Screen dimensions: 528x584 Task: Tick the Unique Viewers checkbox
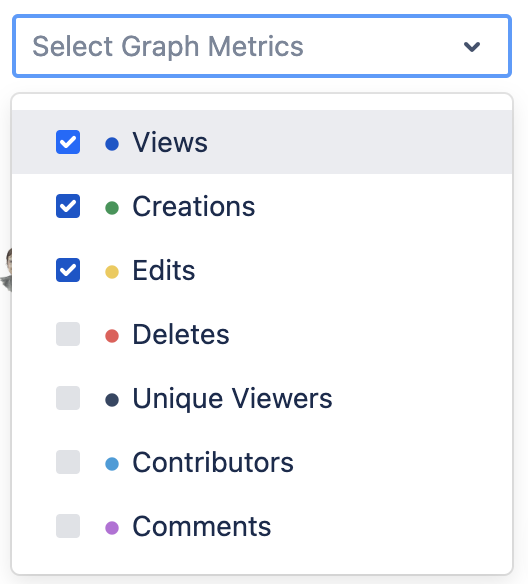(x=68, y=398)
